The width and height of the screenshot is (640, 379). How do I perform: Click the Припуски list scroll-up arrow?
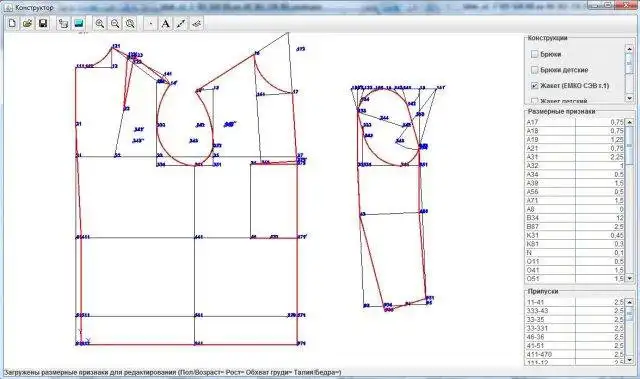click(629, 302)
